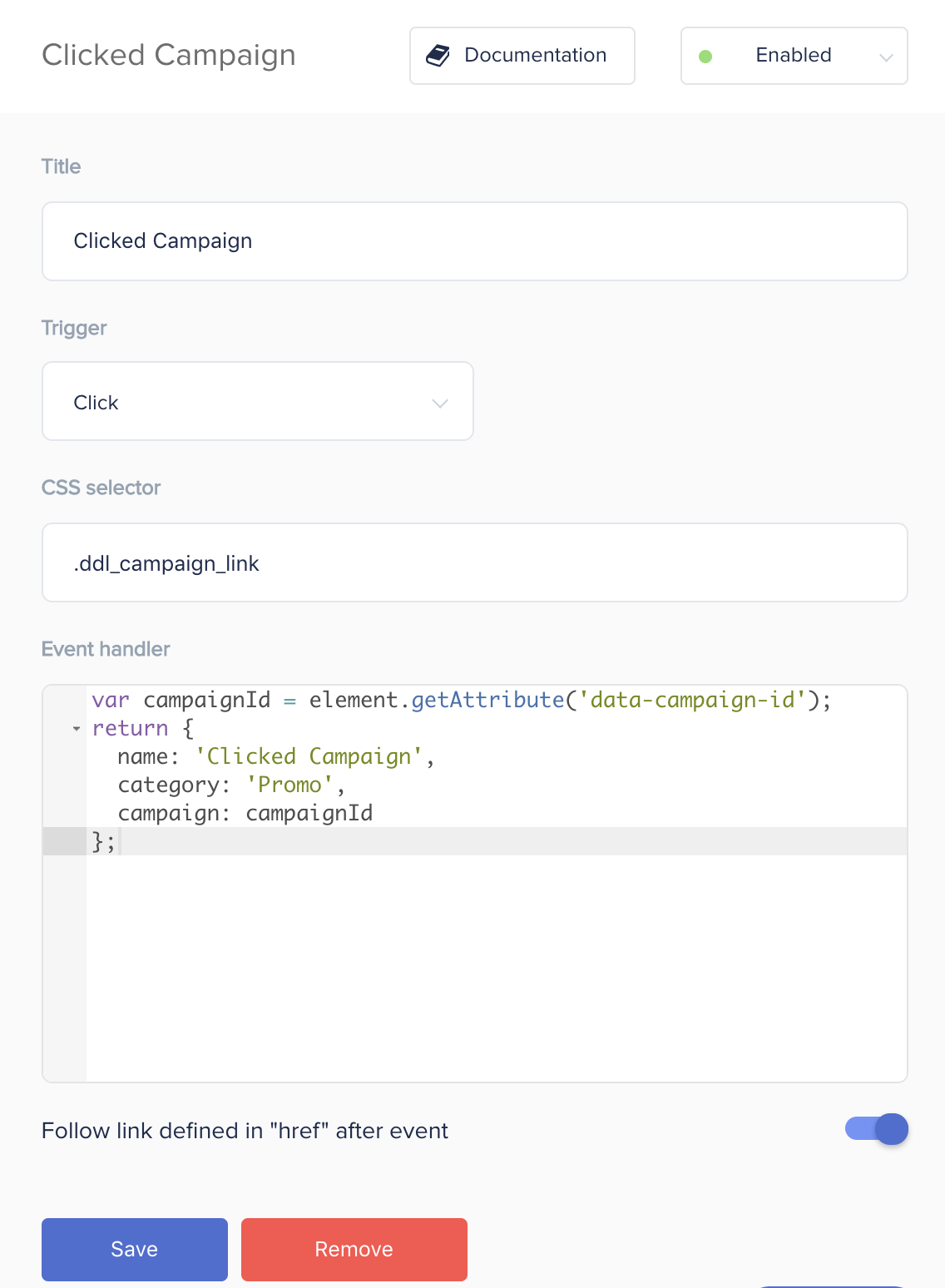The width and height of the screenshot is (945, 1288).
Task: Toggle the Follow link after event switch
Action: [876, 1129]
